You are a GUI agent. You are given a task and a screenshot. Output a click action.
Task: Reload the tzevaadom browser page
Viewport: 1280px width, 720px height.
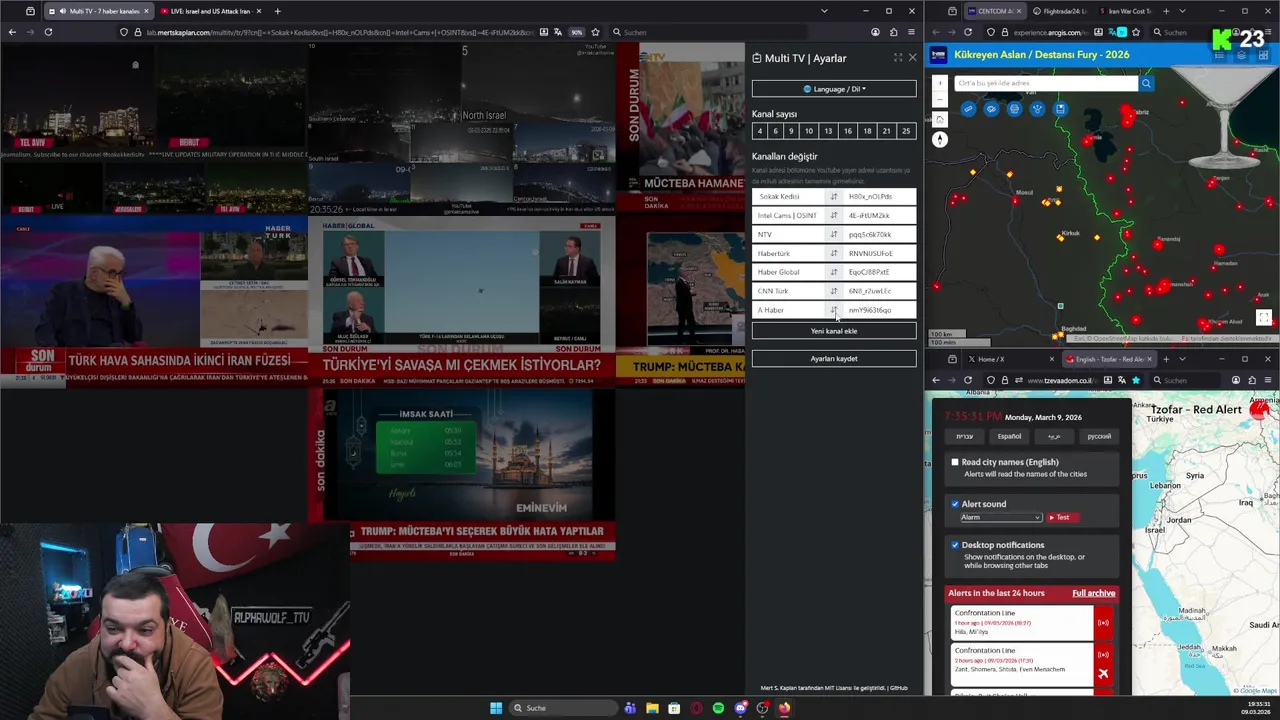pos(968,380)
